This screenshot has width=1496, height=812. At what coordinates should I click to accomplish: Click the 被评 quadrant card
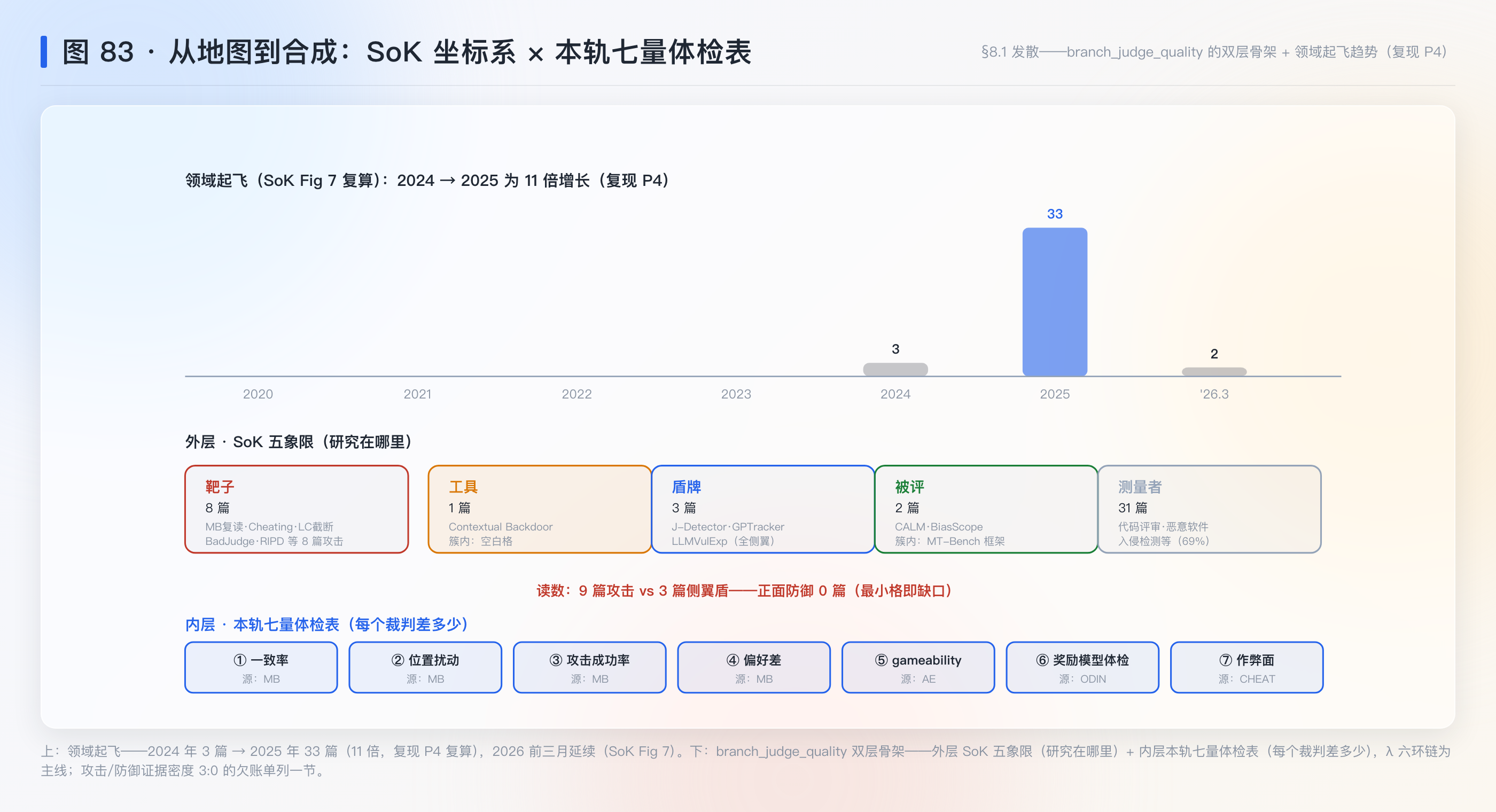[986, 509]
